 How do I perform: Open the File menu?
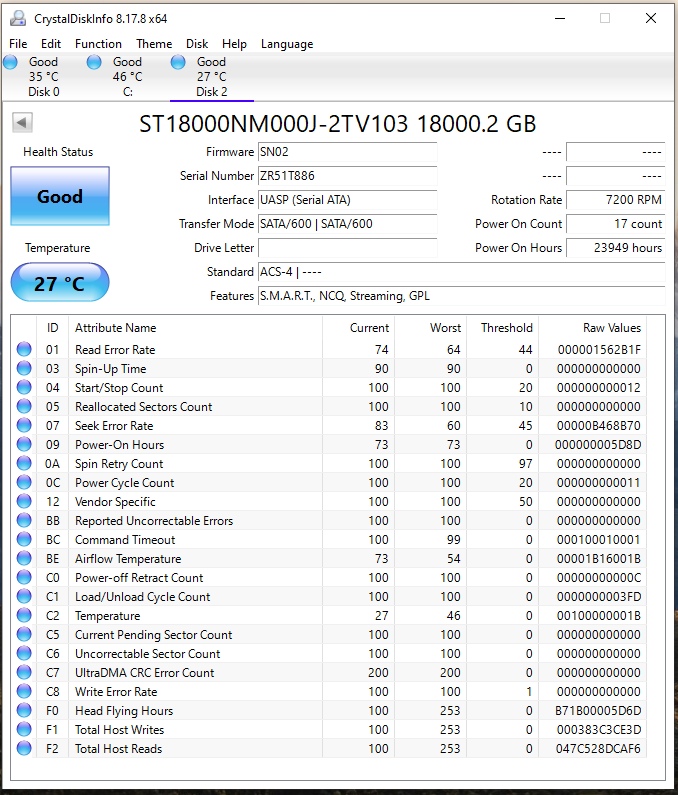pos(18,44)
